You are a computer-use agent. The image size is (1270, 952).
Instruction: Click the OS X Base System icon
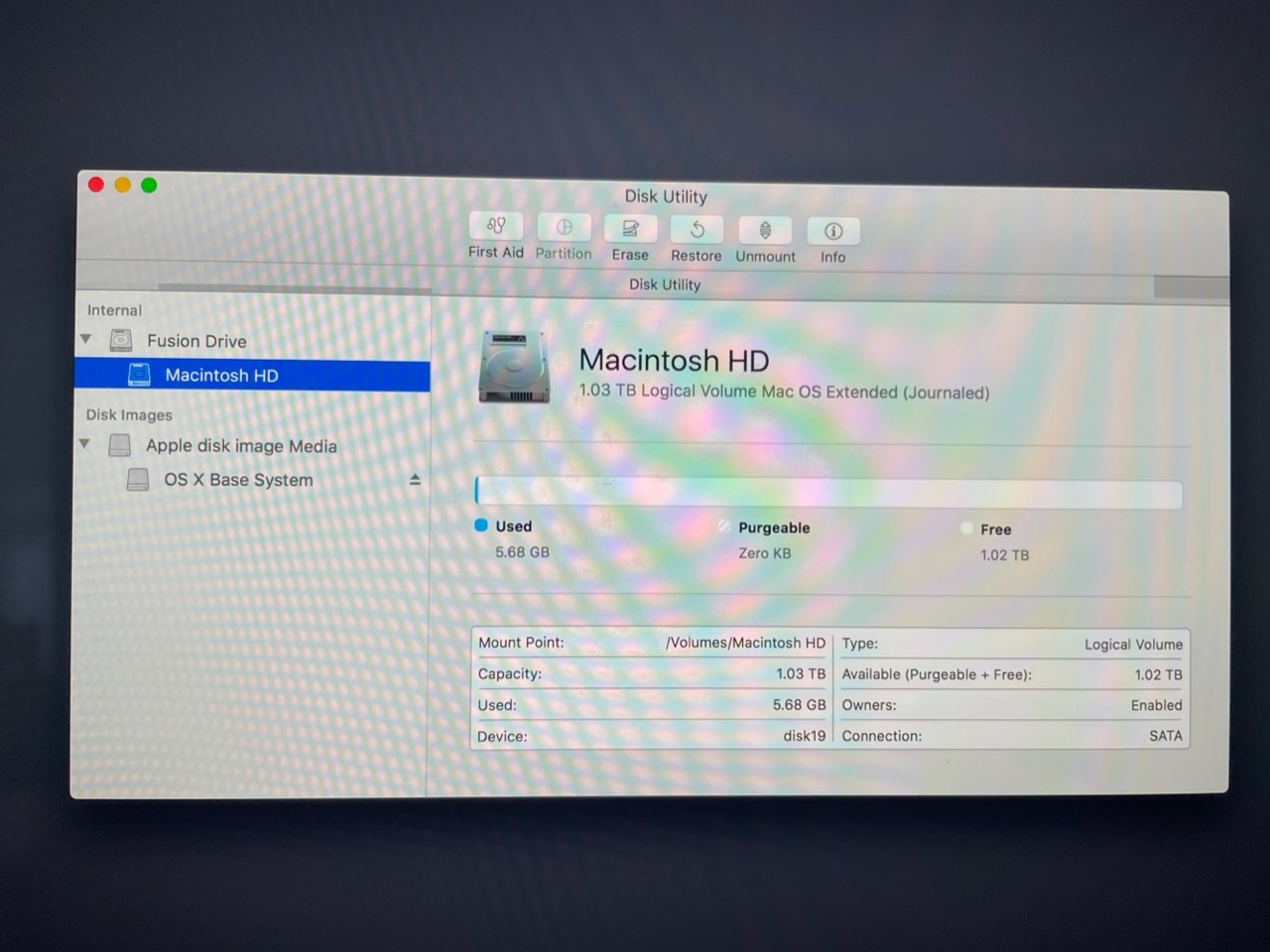click(138, 480)
